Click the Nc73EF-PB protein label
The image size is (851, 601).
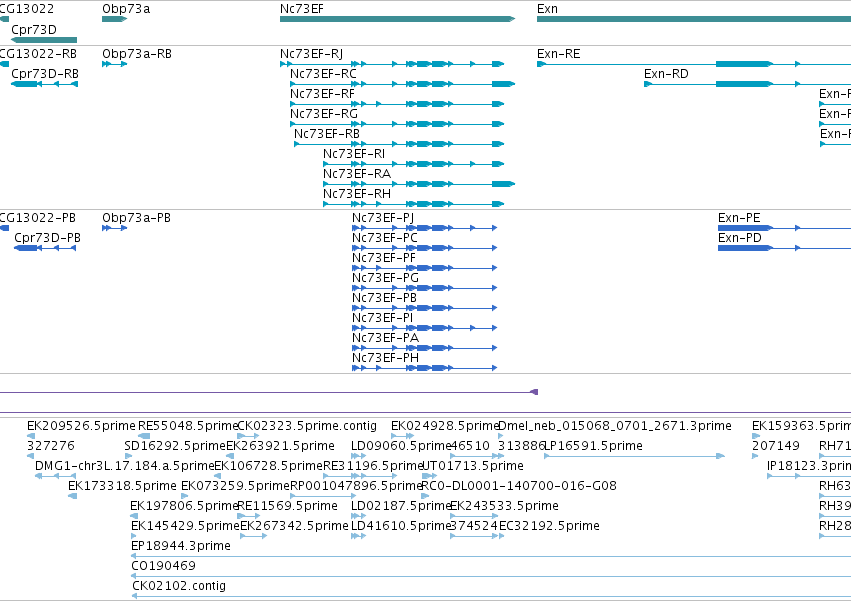coord(384,298)
